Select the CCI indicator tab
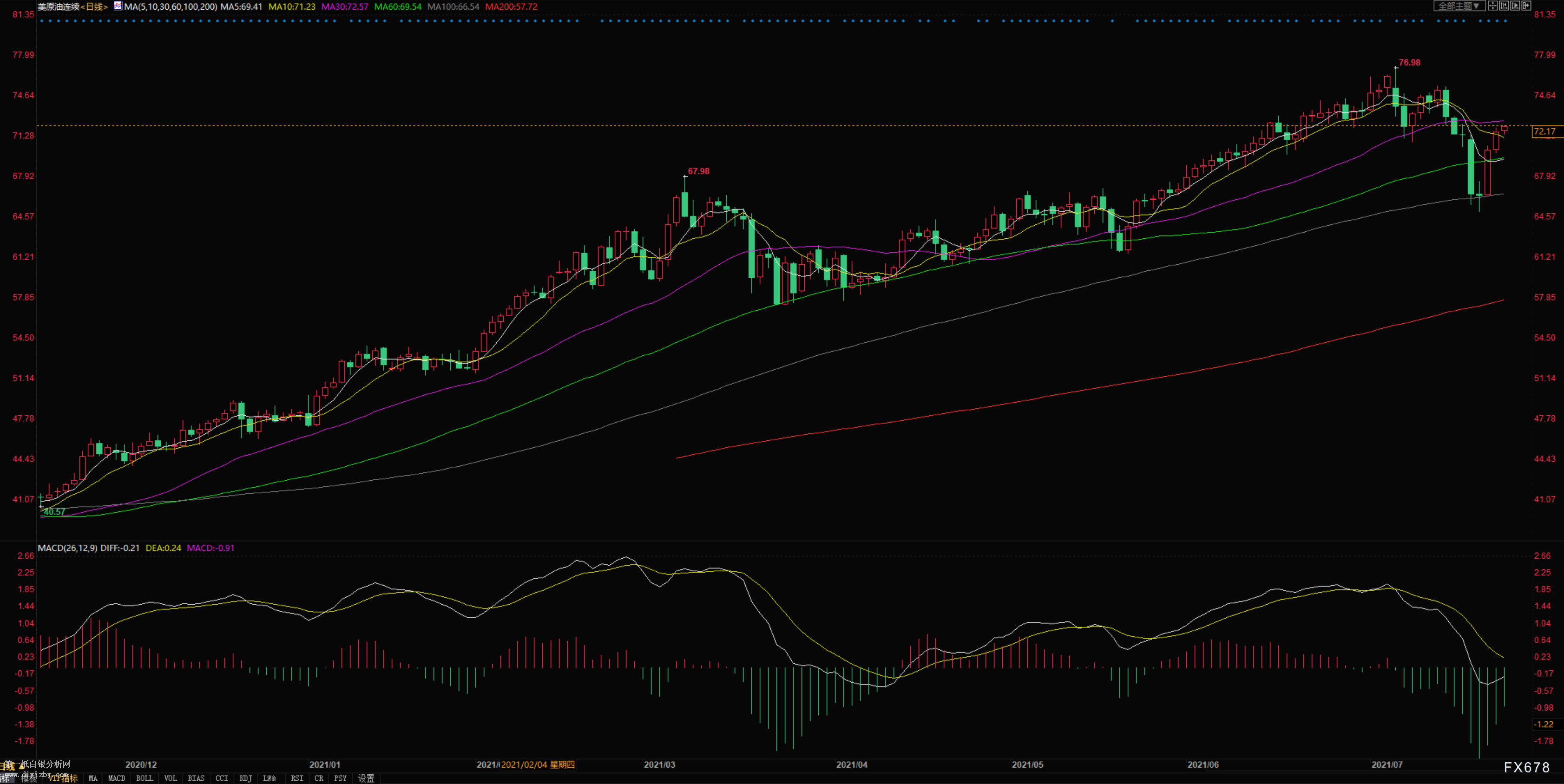Image resolution: width=1564 pixels, height=784 pixels. coord(222,778)
